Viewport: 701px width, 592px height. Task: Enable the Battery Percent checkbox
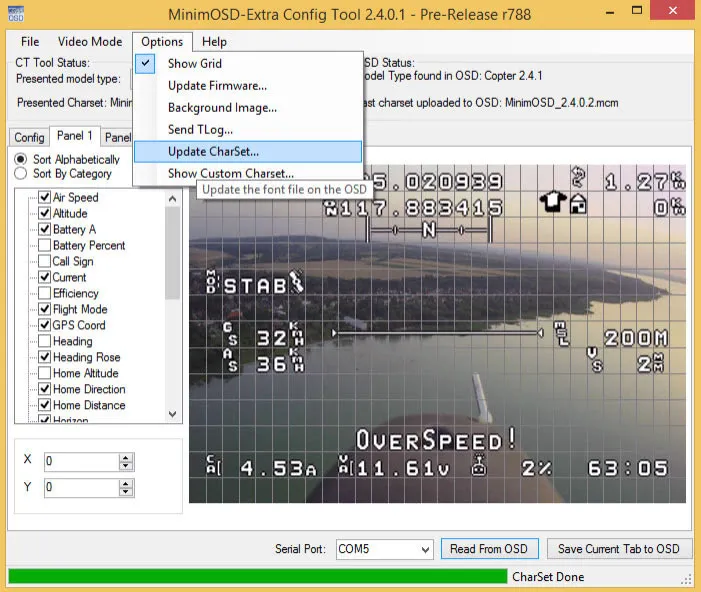tap(44, 246)
